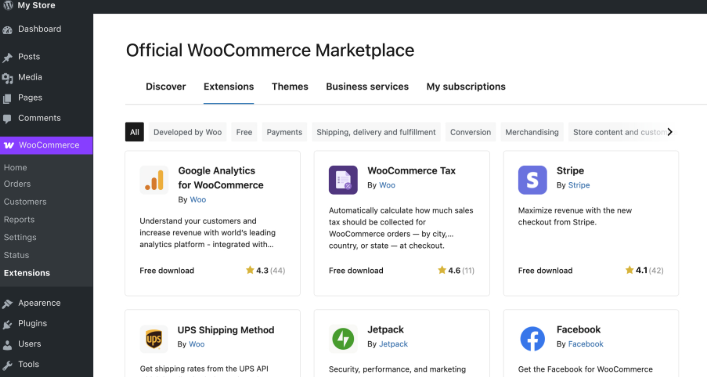Click the Facebook vendor link
707x377 pixels.
click(585, 344)
